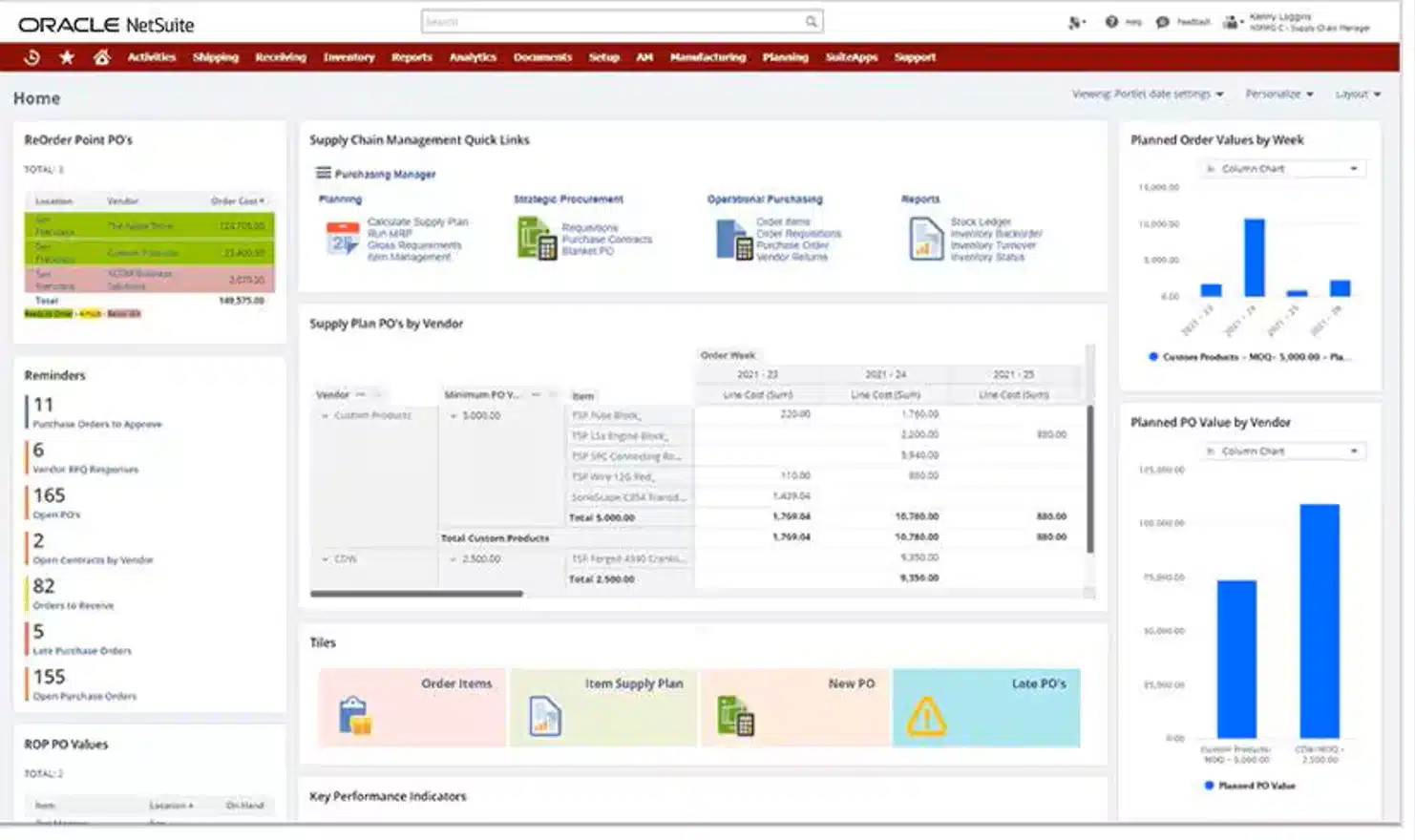The image size is (1415, 840).
Task: Click the Calculate Supply Plan link
Action: tap(417, 222)
